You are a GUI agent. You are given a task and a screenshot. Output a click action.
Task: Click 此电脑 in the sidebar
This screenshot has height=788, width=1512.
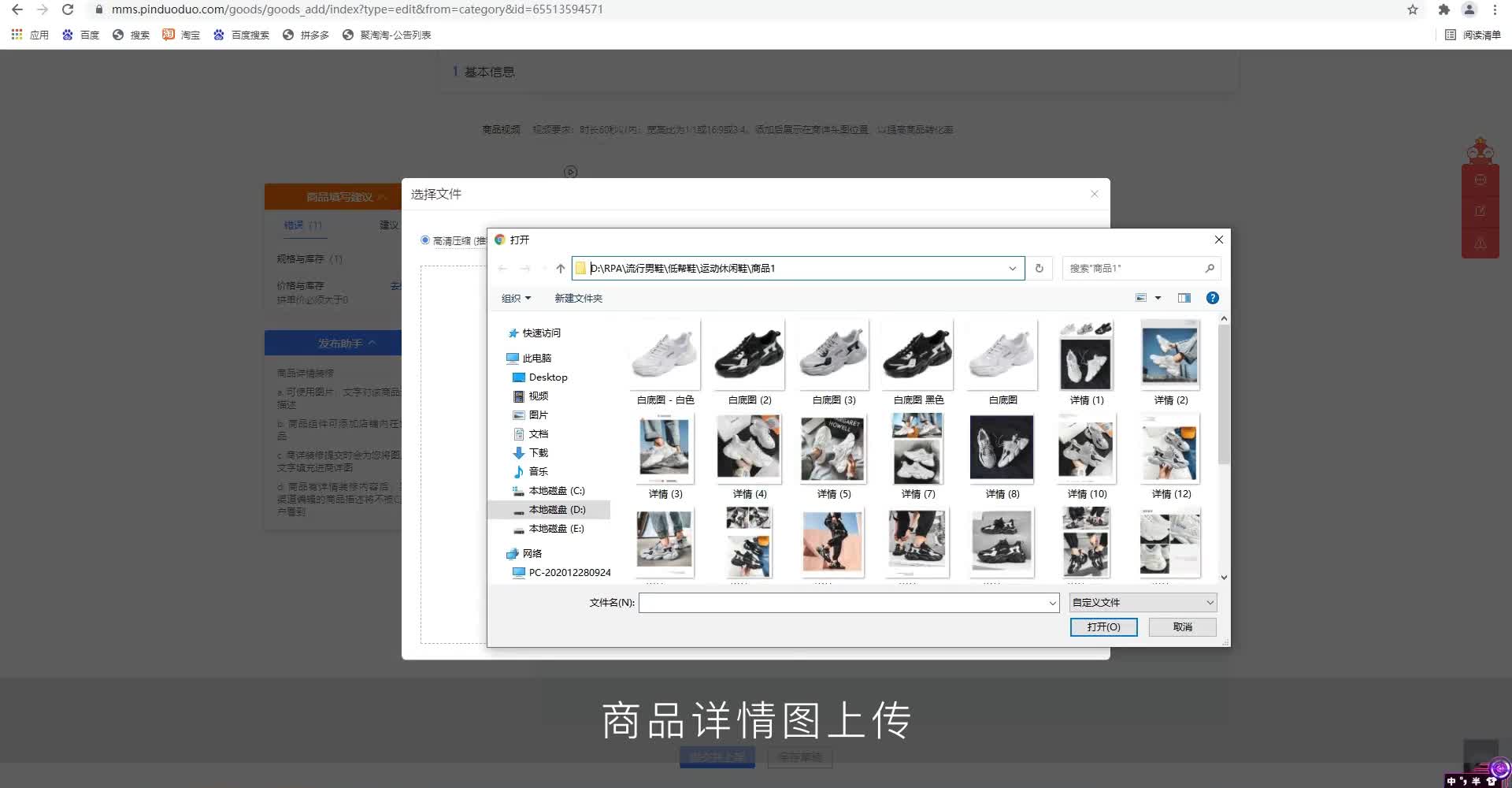[x=536, y=358]
